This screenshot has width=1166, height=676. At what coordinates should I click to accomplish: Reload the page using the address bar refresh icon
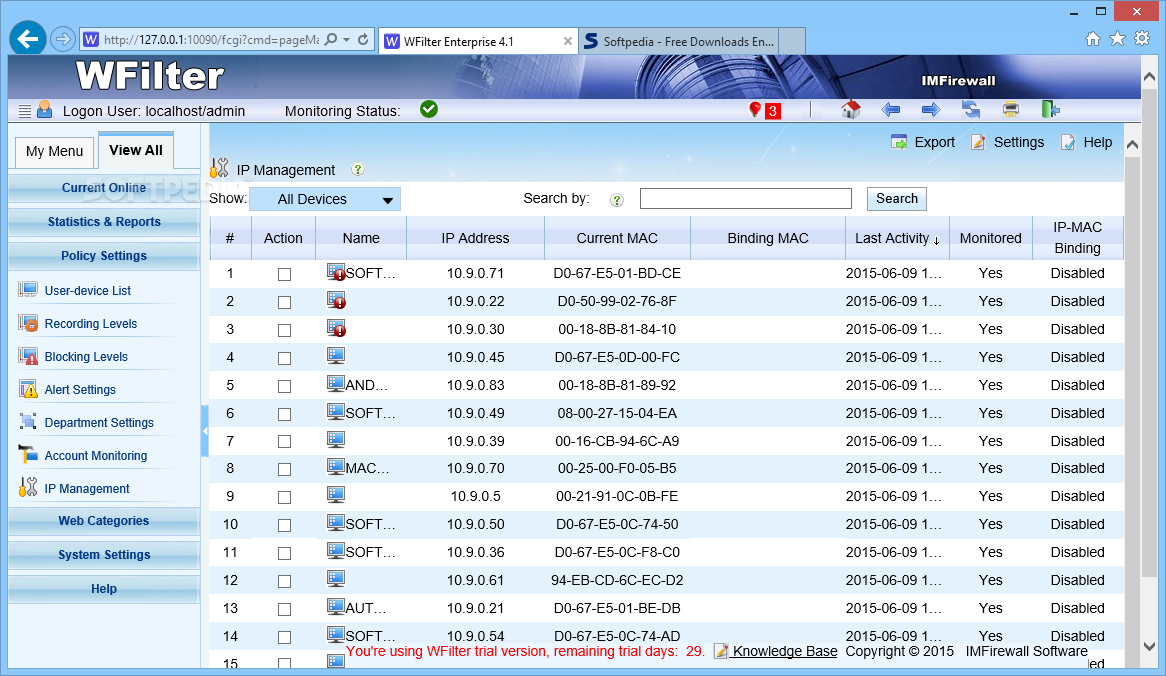coord(363,39)
